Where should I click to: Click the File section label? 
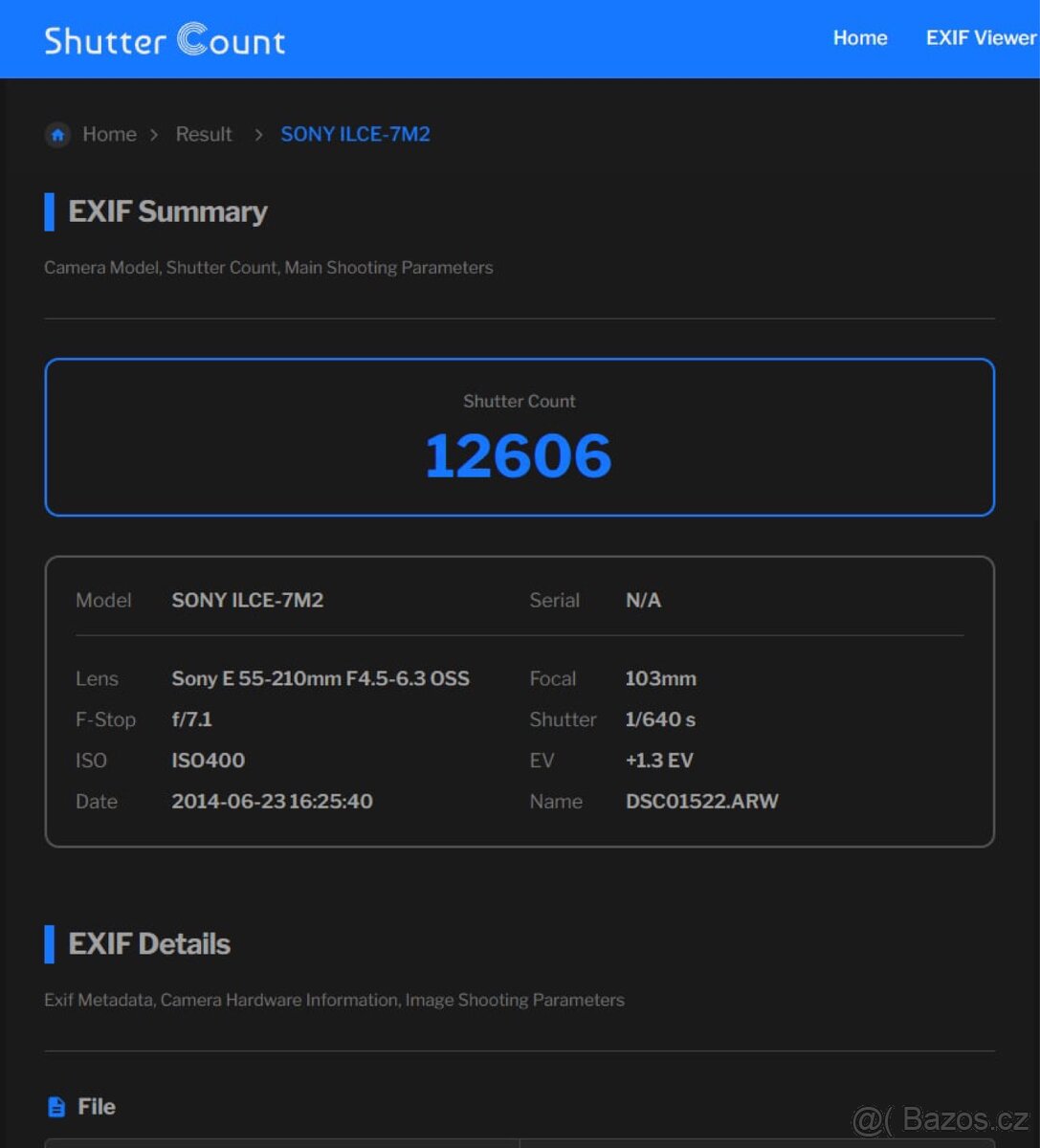pyautogui.click(x=97, y=1107)
